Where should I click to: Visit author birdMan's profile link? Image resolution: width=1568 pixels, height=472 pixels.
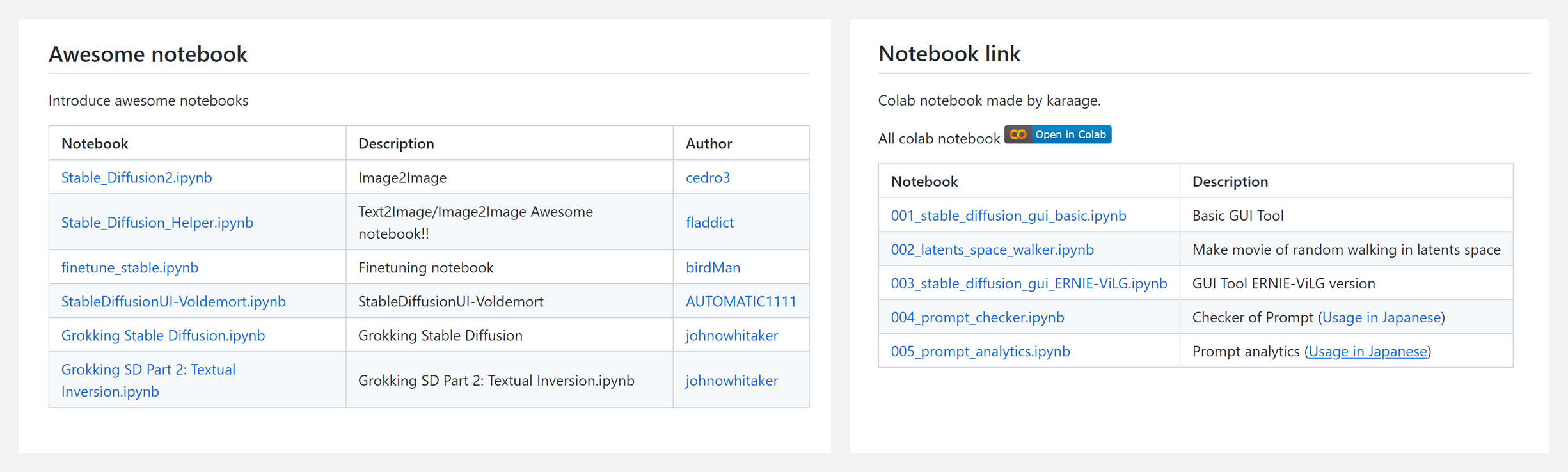(713, 268)
